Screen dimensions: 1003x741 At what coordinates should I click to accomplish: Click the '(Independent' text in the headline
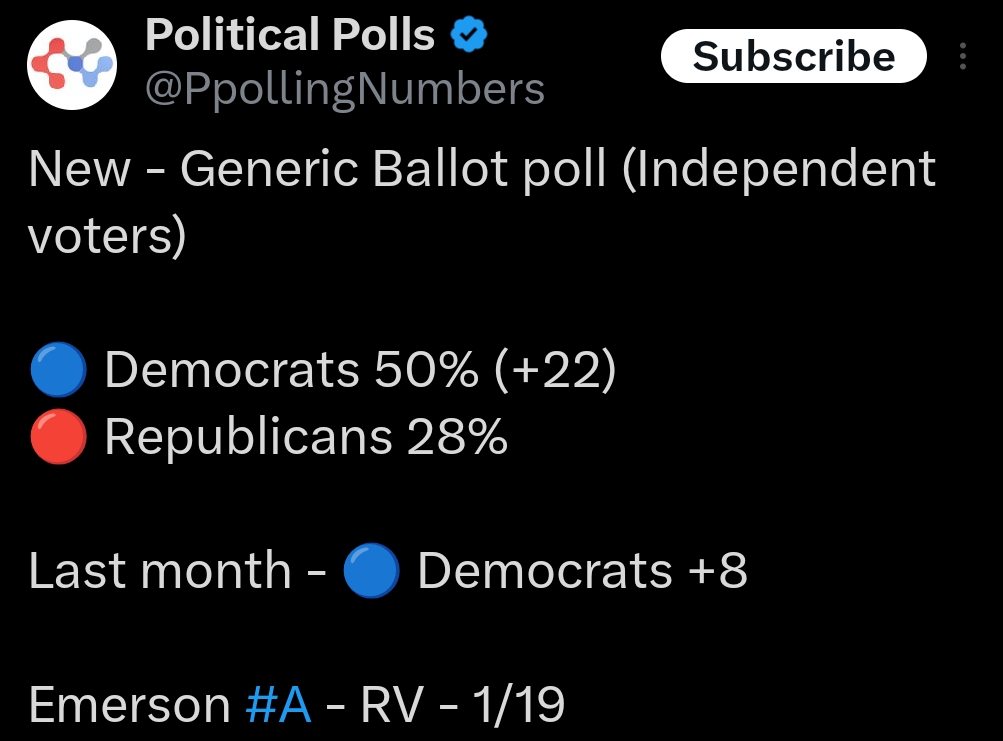pos(778,170)
